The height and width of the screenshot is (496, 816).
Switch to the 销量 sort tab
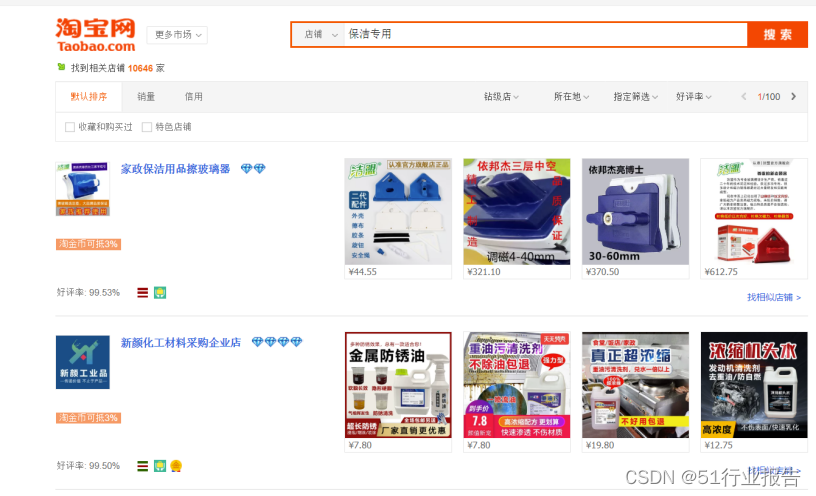(x=146, y=96)
